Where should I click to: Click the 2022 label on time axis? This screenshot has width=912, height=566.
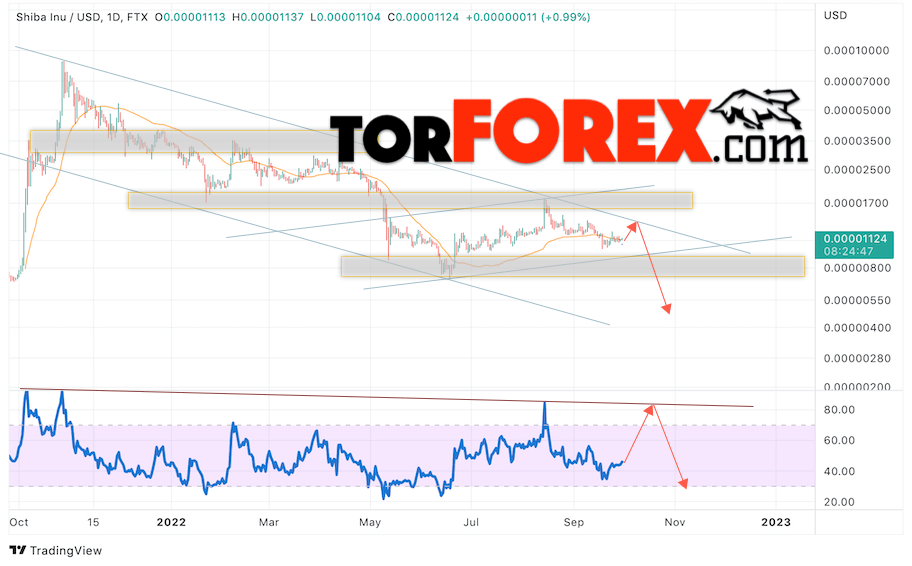click(x=171, y=522)
